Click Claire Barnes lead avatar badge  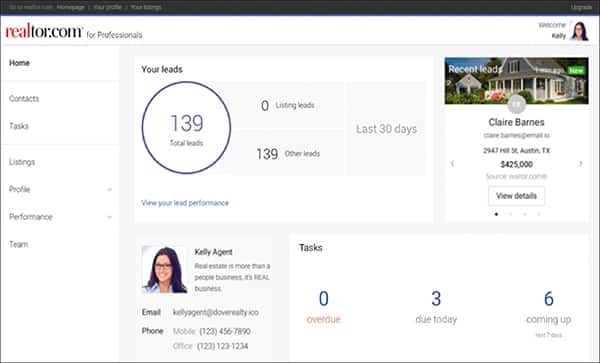tap(517, 104)
